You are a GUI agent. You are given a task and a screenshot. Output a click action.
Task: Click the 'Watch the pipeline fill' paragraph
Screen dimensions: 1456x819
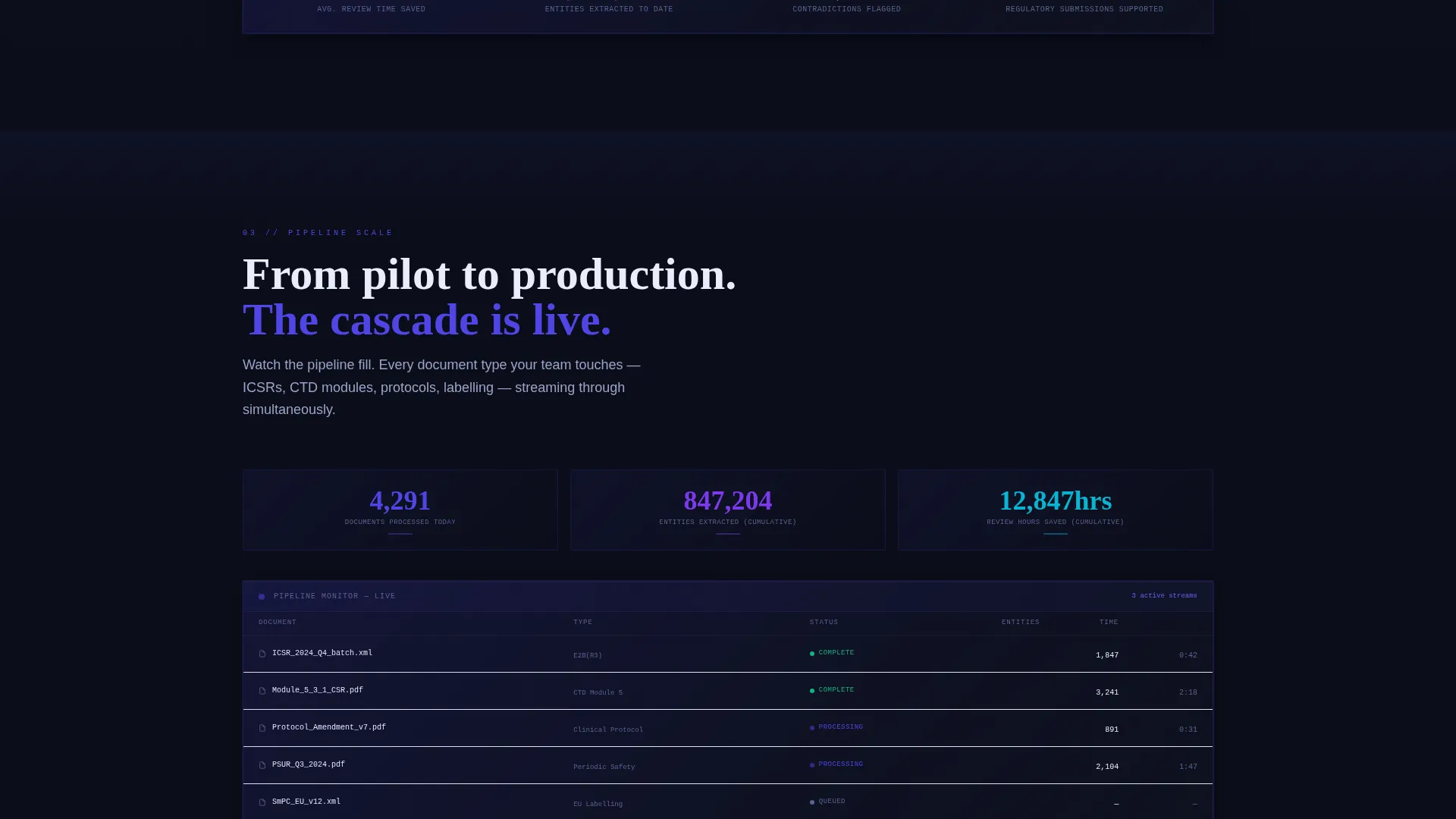click(x=441, y=388)
